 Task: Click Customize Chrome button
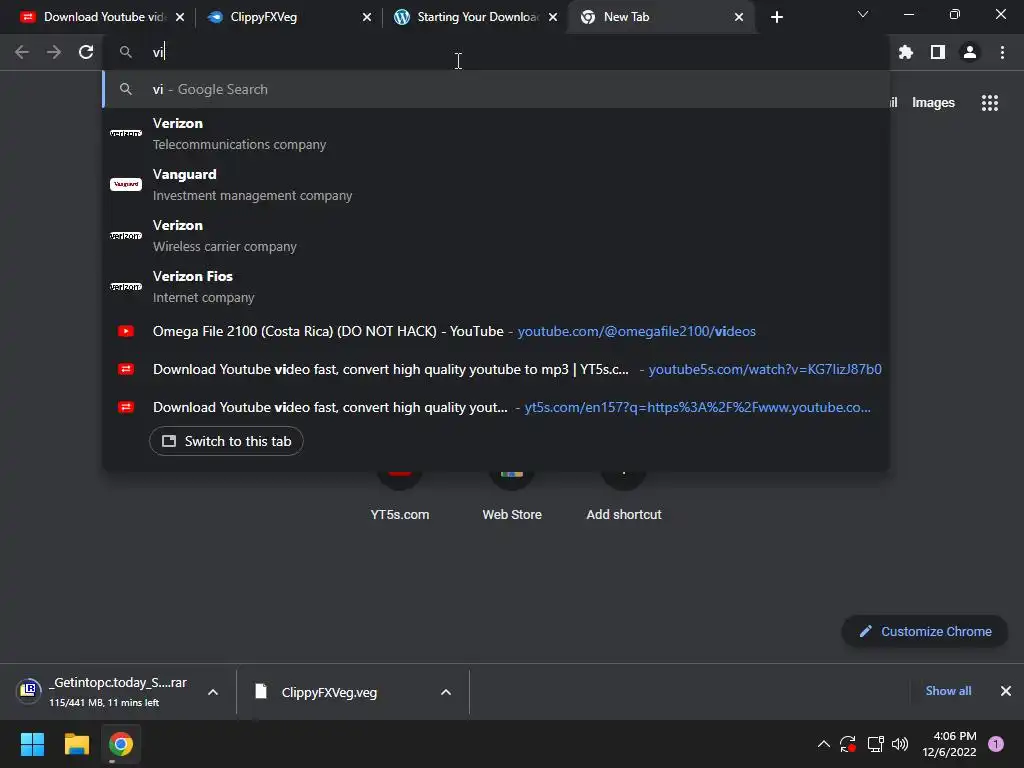925,632
